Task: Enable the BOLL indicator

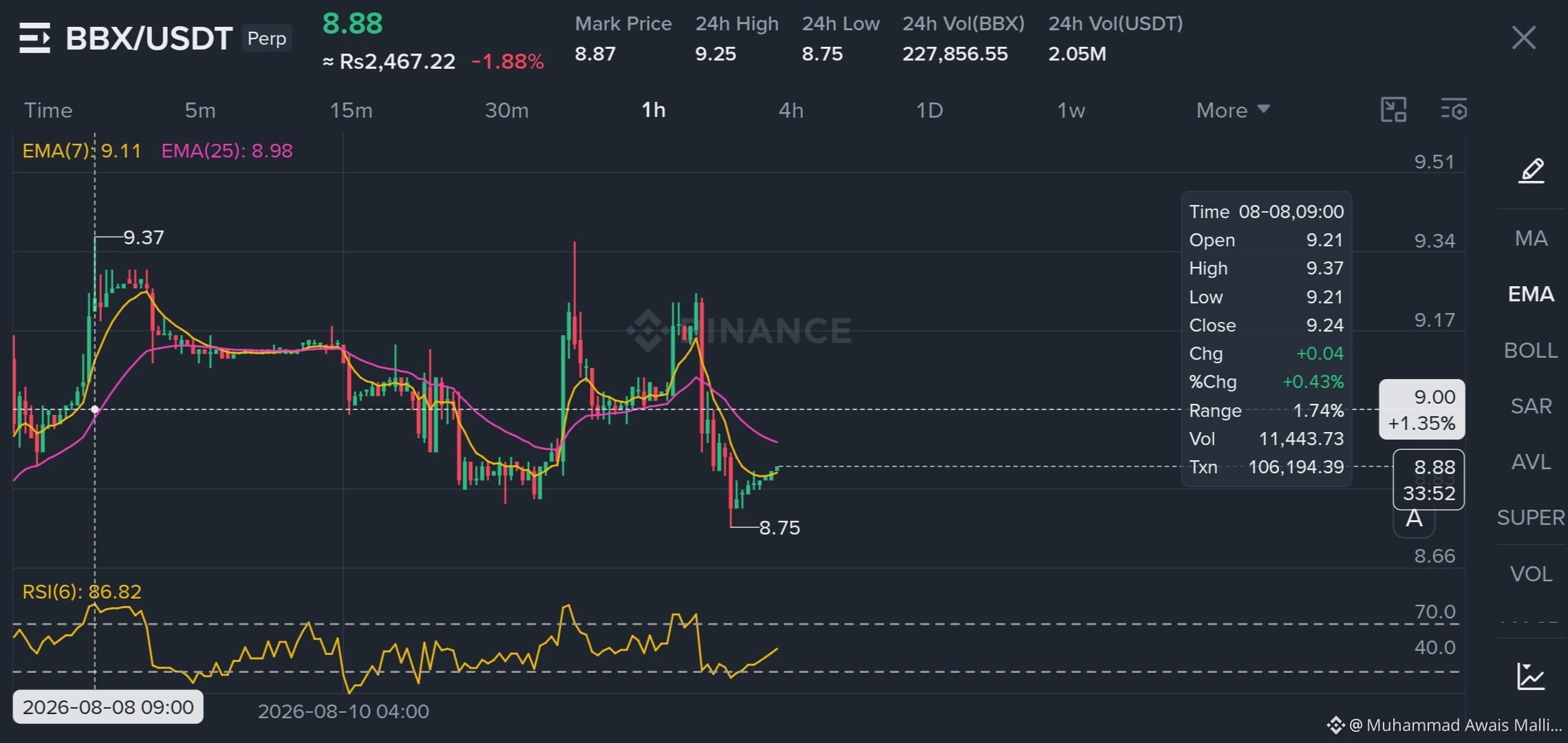Action: [1531, 350]
